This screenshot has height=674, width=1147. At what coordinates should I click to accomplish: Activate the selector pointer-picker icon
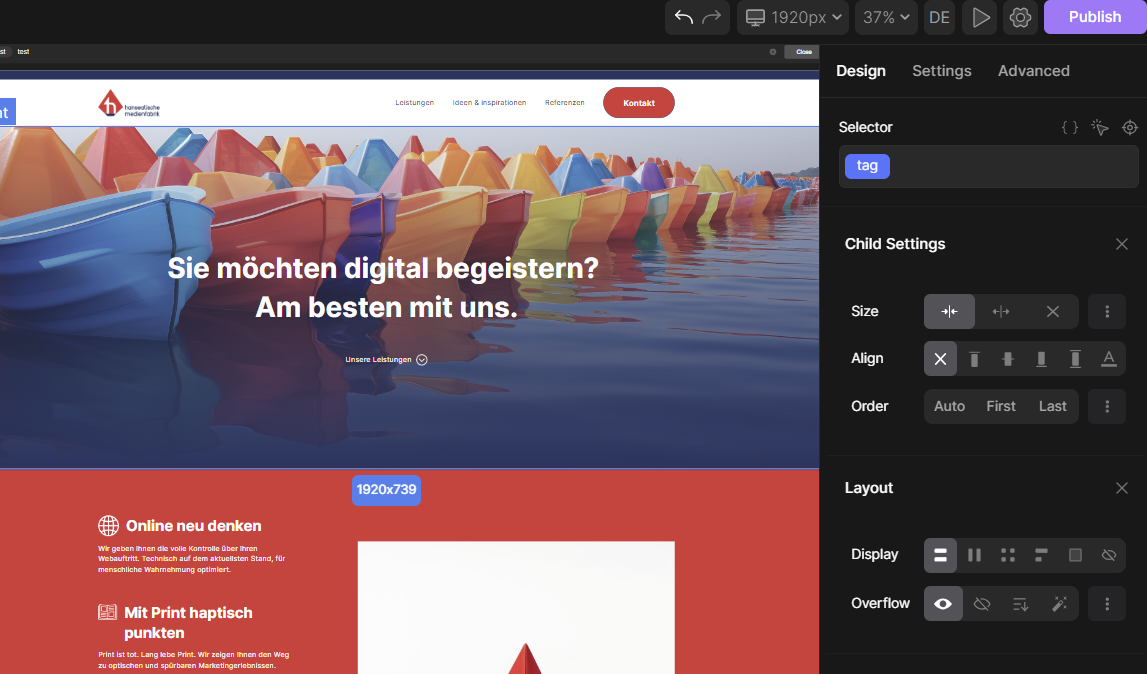click(x=1099, y=127)
